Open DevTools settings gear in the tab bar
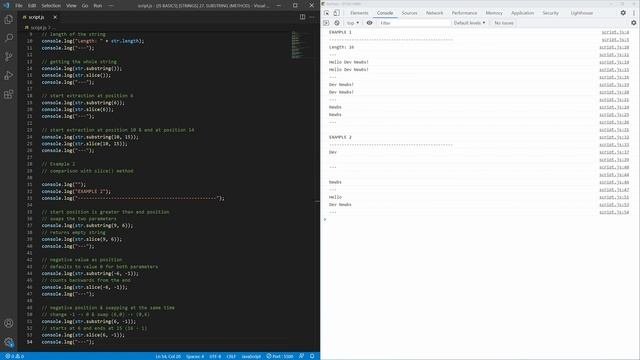Viewport: 640px width, 360px height. (623, 13)
